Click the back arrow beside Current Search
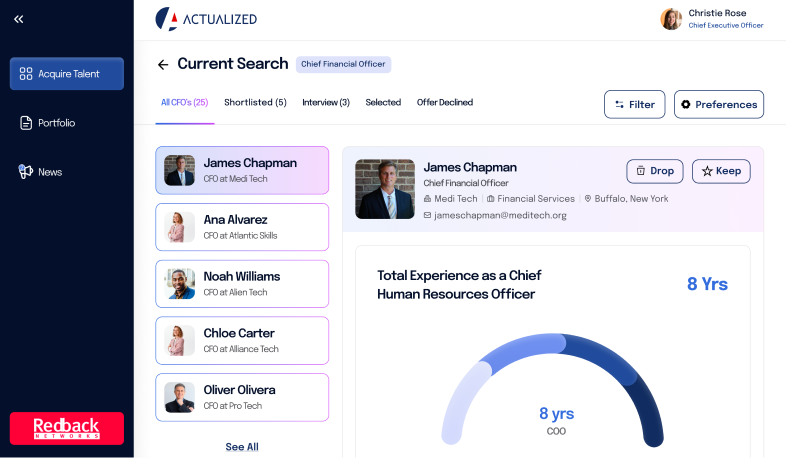 pyautogui.click(x=163, y=65)
